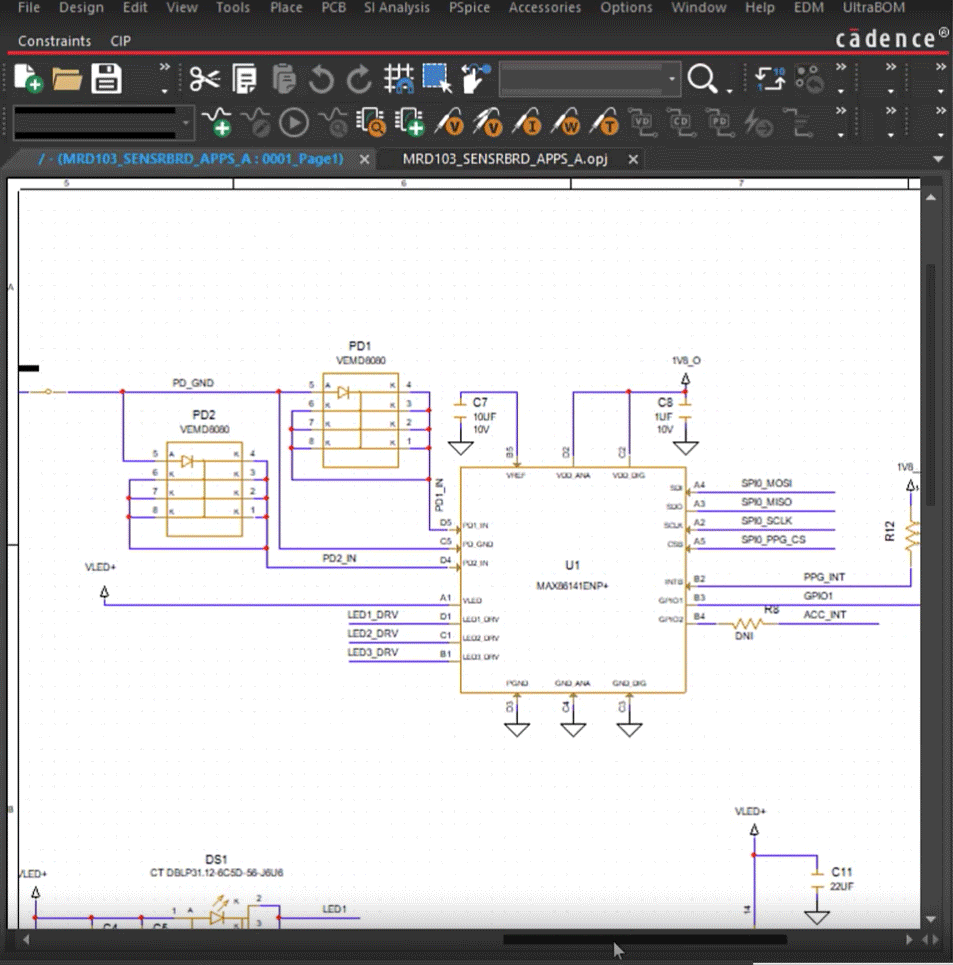This screenshot has width=953, height=965.
Task: Click the Back Annotate icon
Action: [x=809, y=79]
